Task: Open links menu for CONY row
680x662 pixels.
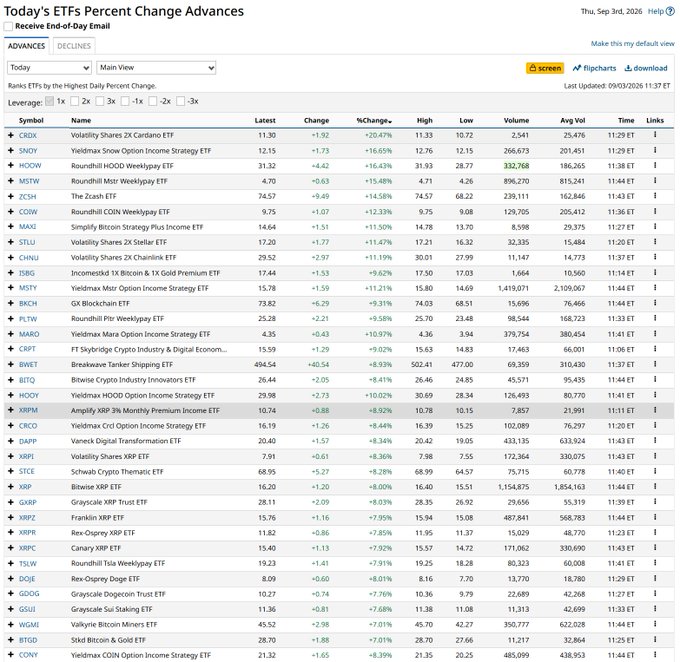Action: click(655, 655)
